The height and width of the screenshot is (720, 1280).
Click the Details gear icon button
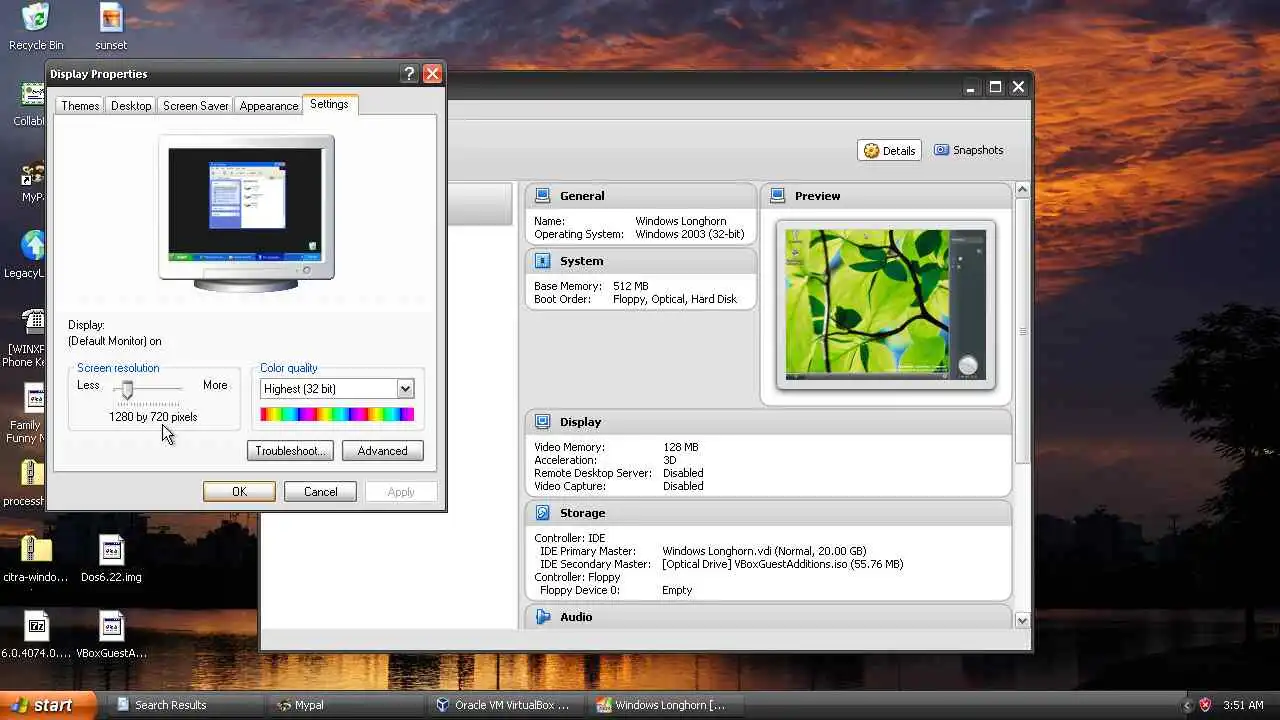(x=889, y=150)
